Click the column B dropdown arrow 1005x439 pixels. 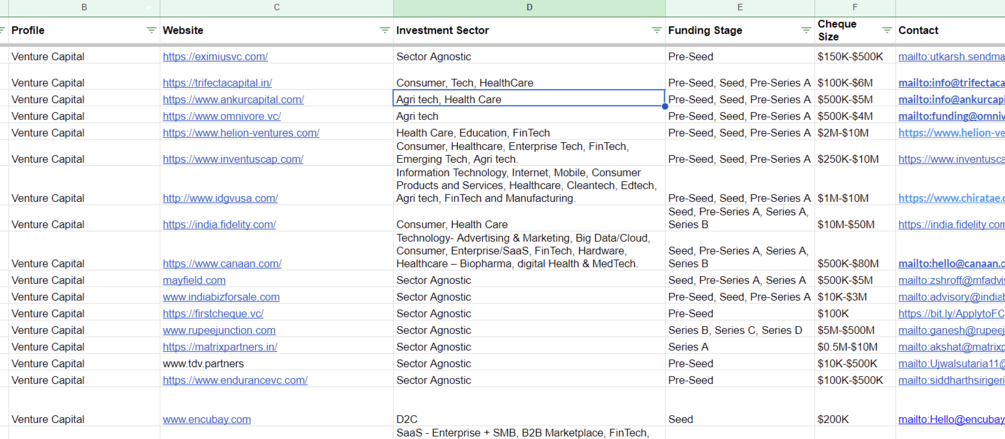click(149, 8)
